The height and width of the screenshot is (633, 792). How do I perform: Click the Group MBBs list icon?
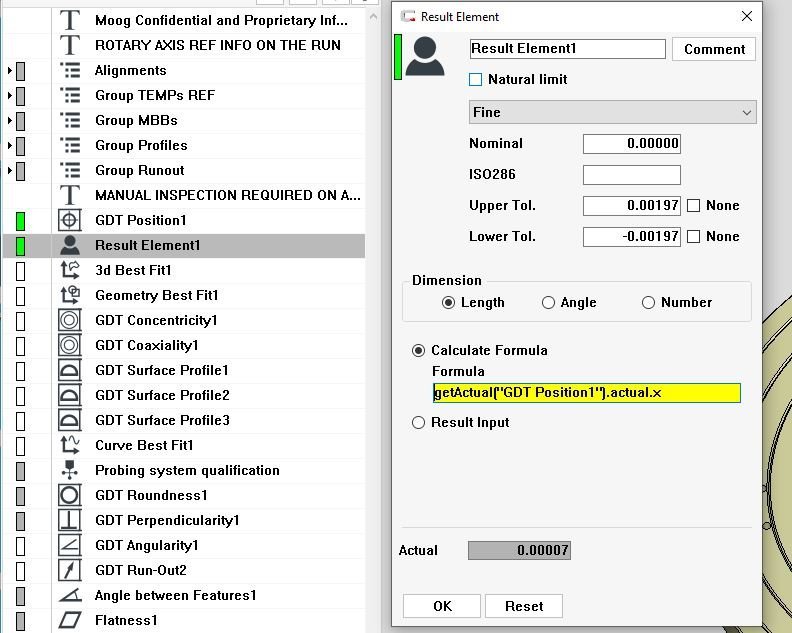click(x=70, y=120)
